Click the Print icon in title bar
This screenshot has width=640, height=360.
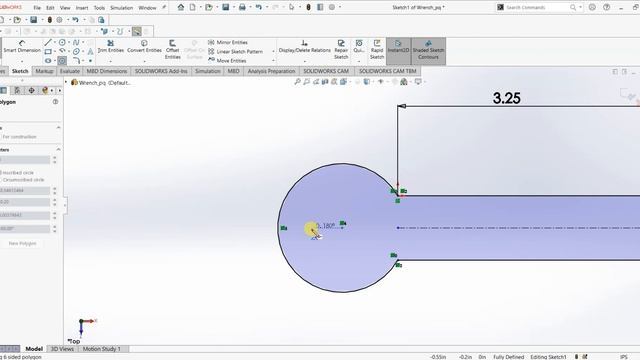pos(242,7)
